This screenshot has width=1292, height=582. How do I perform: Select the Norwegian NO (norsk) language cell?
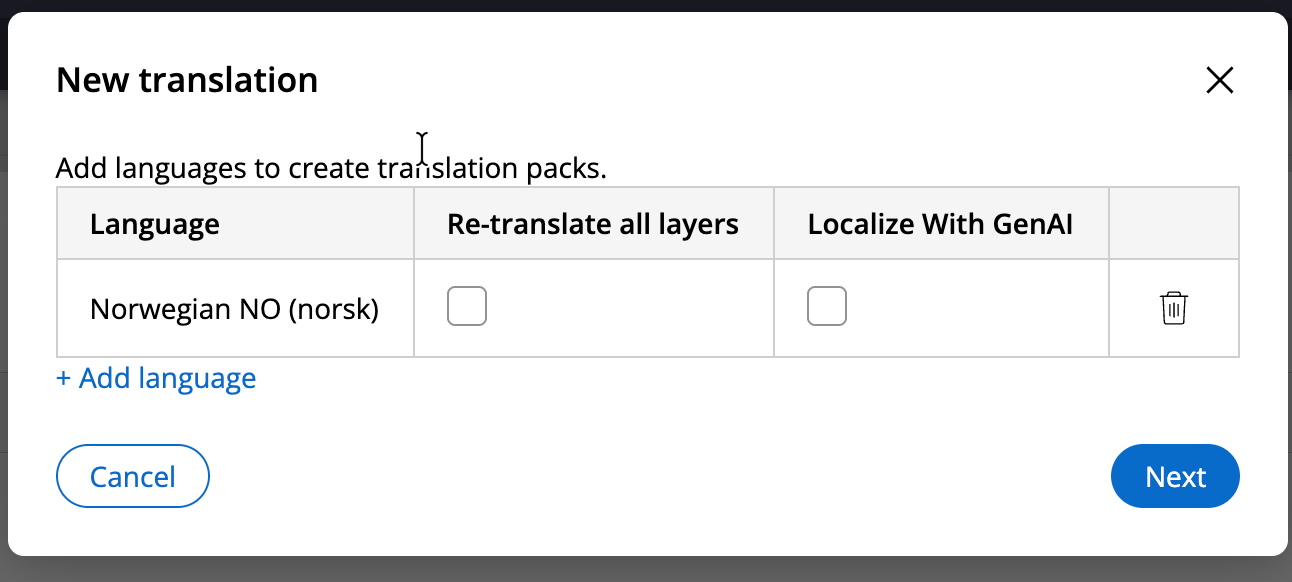tap(234, 310)
